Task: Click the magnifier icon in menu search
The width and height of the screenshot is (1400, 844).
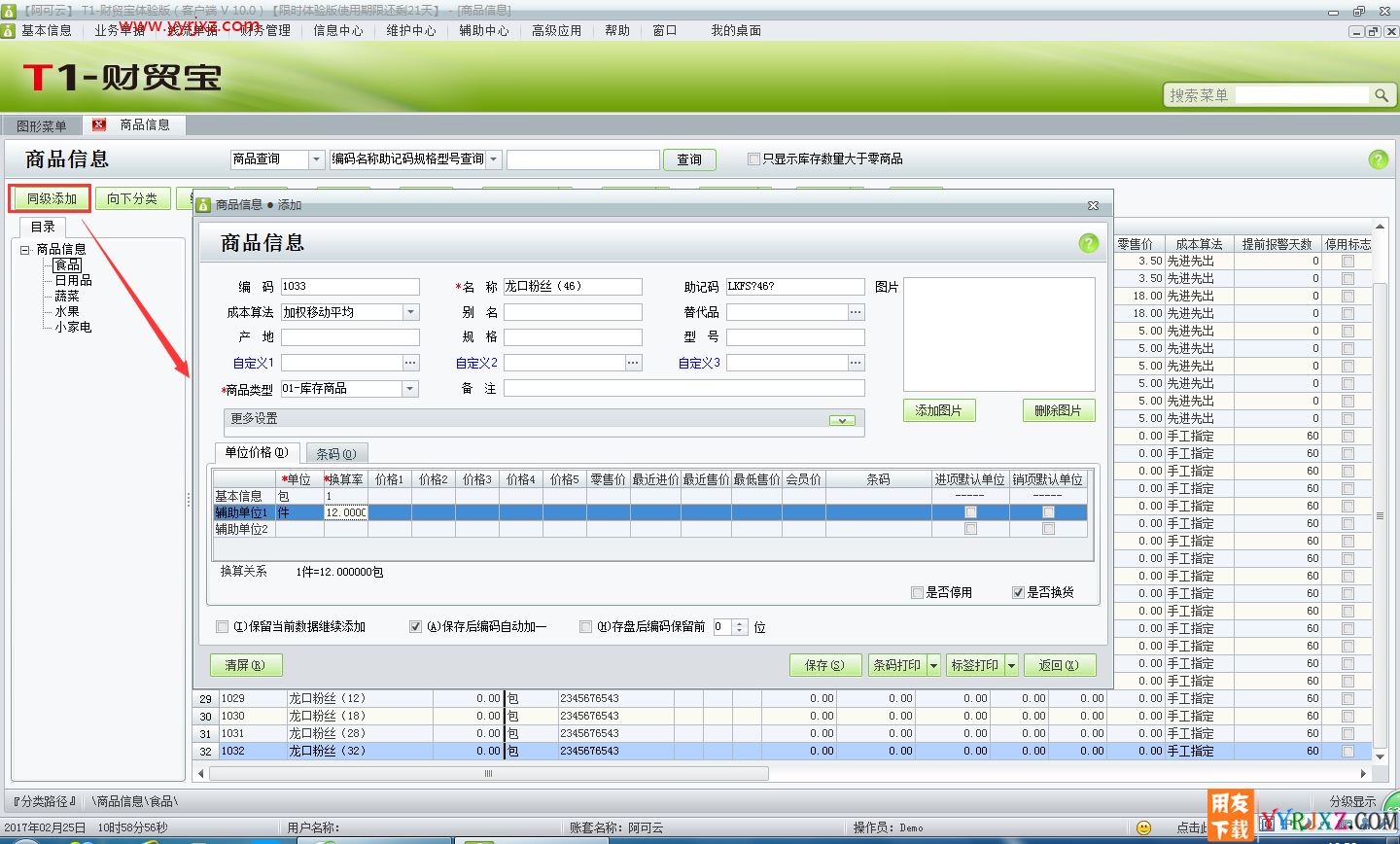Action: (1381, 95)
